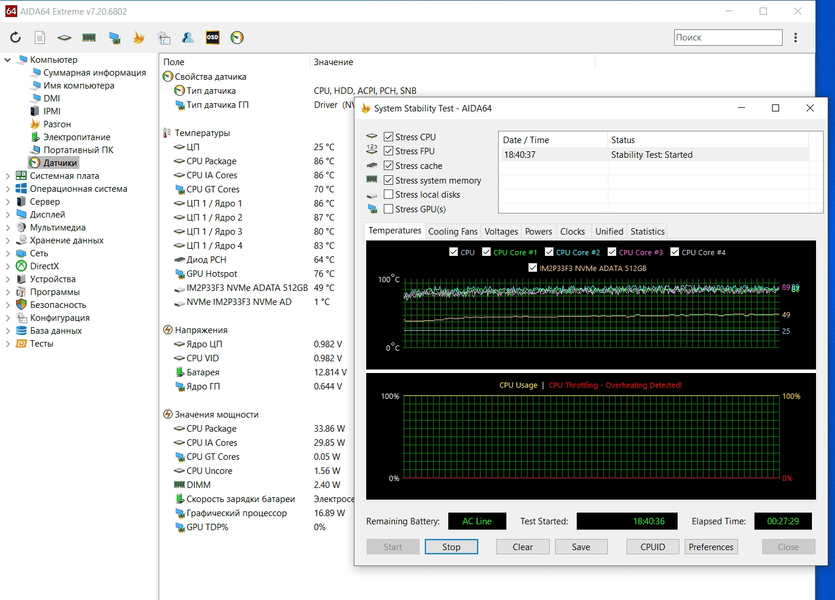Viewport: 835px width, 600px height.
Task: Switch to the Voltages tab
Action: pos(501,232)
